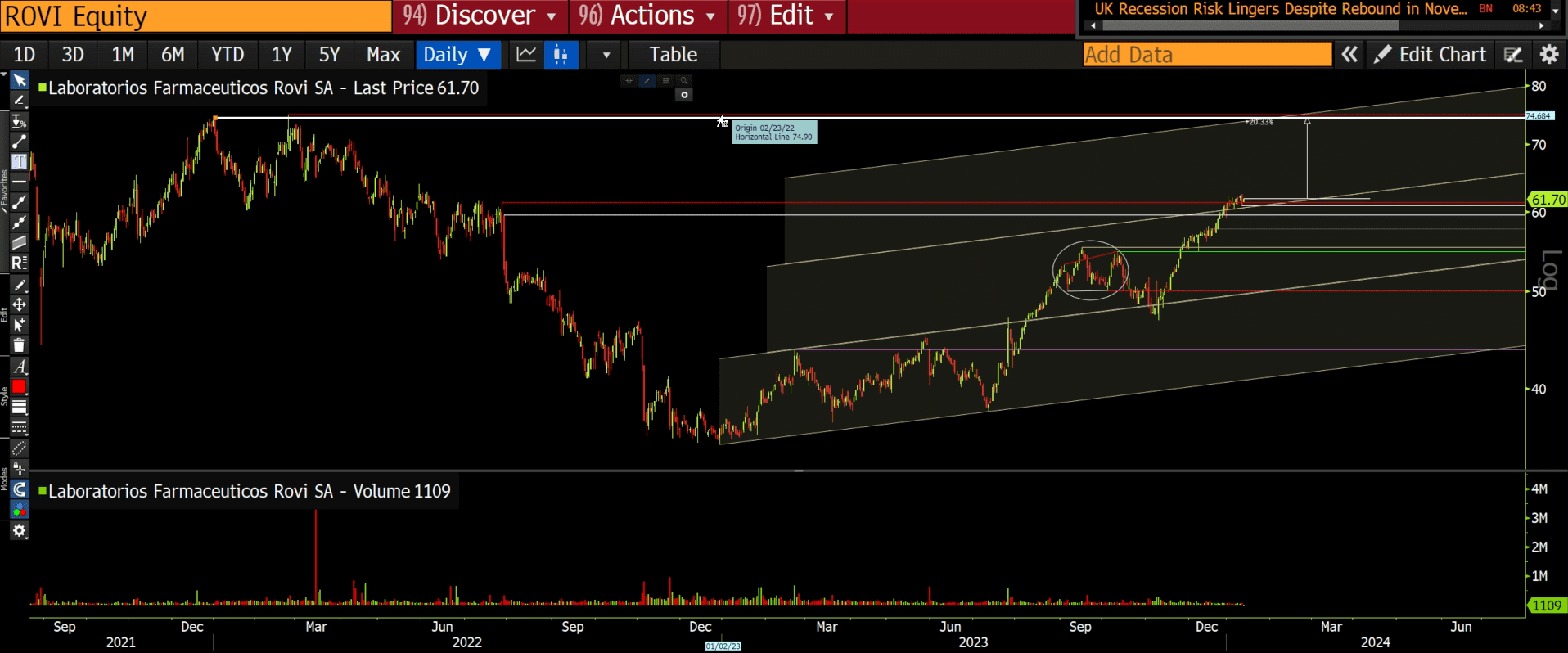Expand the news ticker dropdown arrow
Screen dimensions: 1568x653
click(1557, 11)
